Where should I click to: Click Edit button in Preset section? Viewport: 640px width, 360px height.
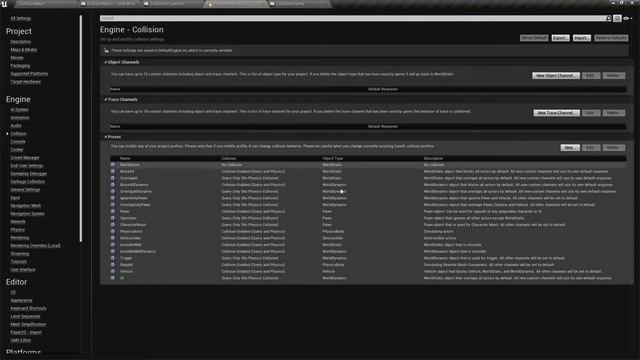591,148
